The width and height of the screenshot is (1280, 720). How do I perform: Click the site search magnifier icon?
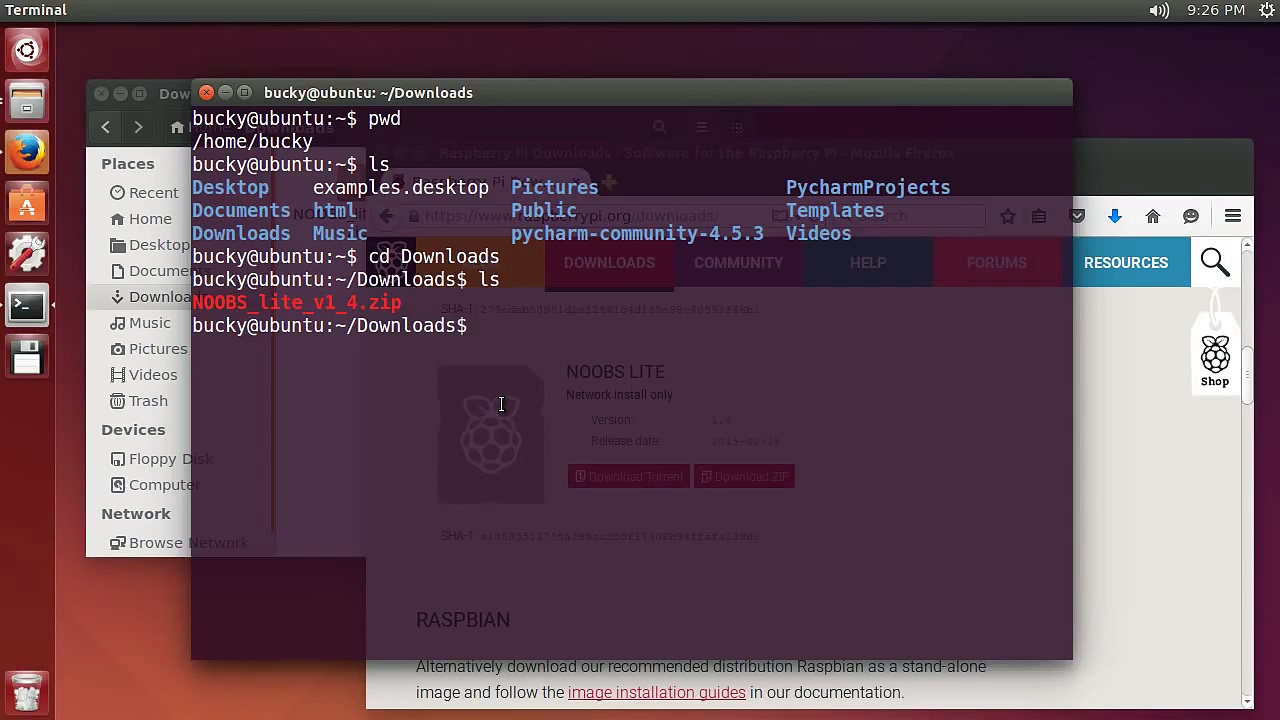1215,262
